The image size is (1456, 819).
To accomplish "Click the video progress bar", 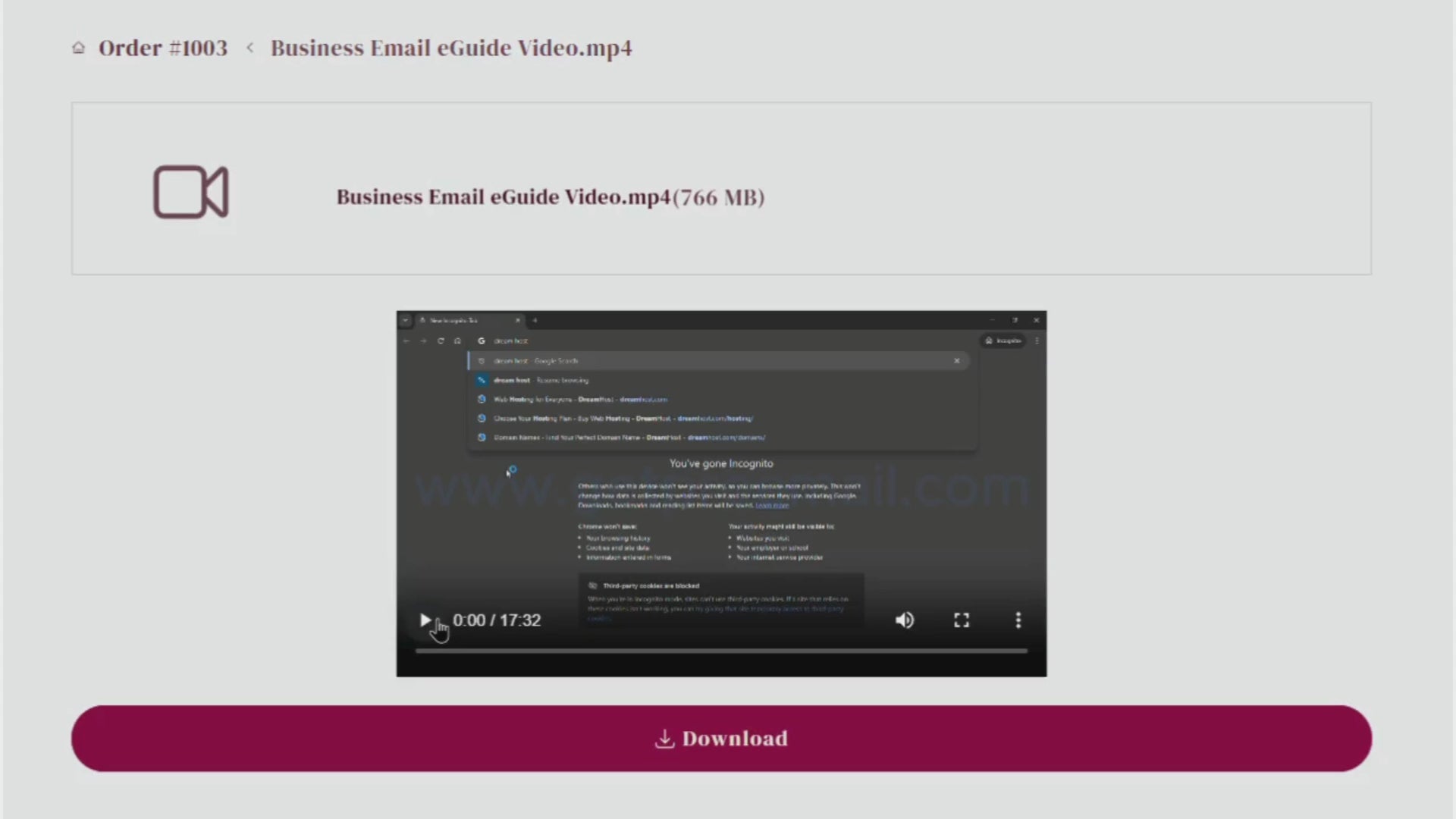I will (x=720, y=651).
